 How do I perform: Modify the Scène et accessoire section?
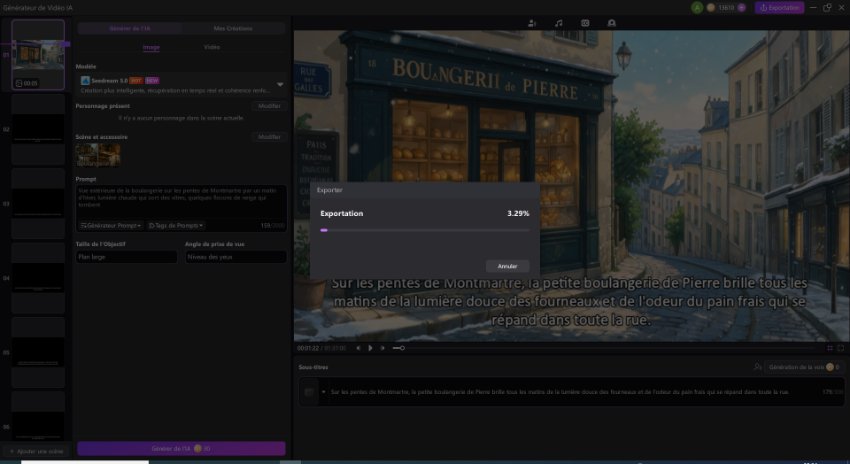tap(269, 137)
